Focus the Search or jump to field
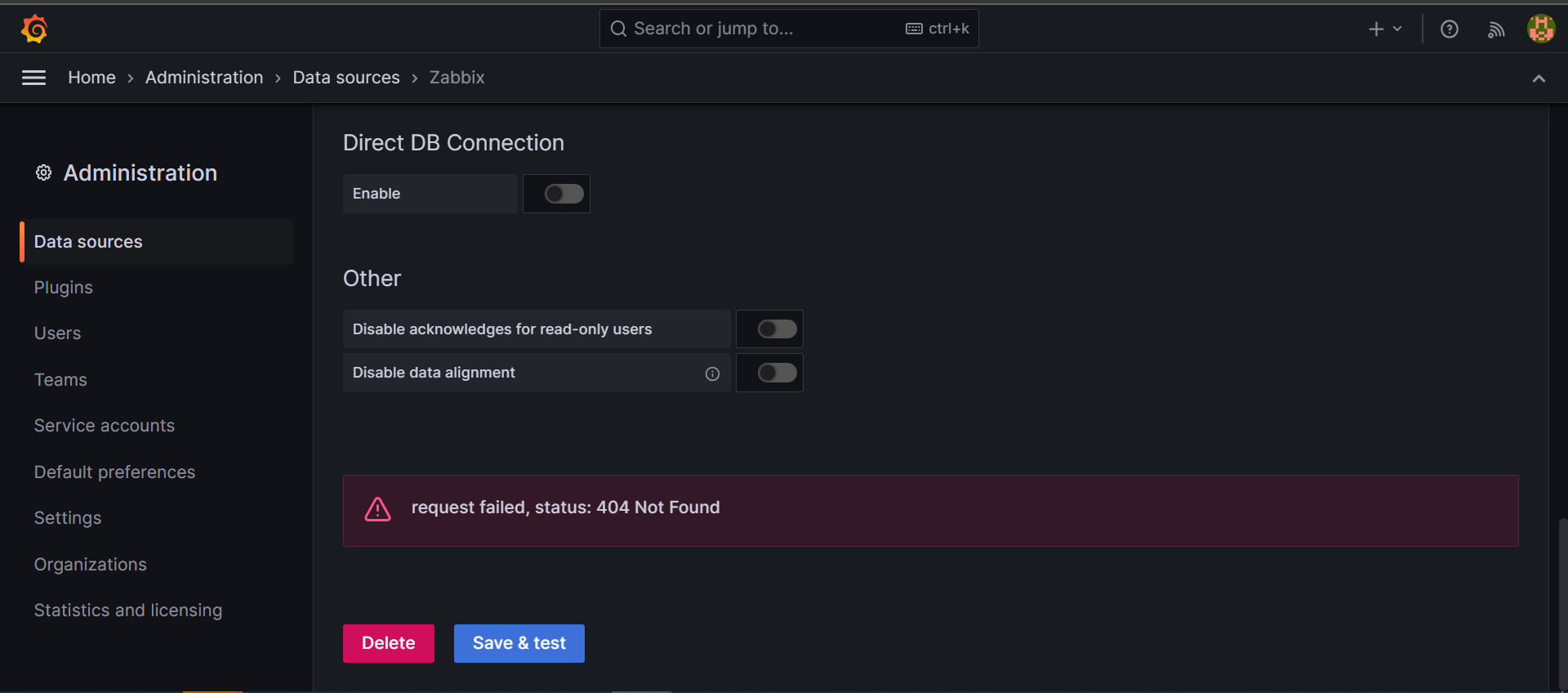Viewport: 1568px width, 693px height. (x=789, y=29)
